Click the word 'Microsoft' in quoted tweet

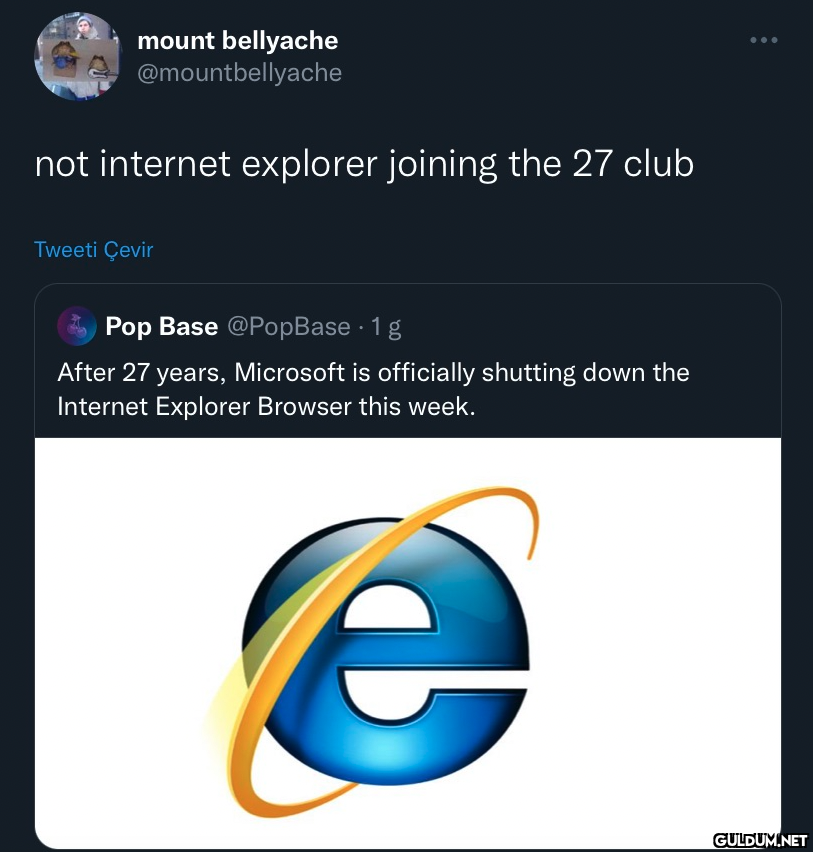pyautogui.click(x=291, y=373)
